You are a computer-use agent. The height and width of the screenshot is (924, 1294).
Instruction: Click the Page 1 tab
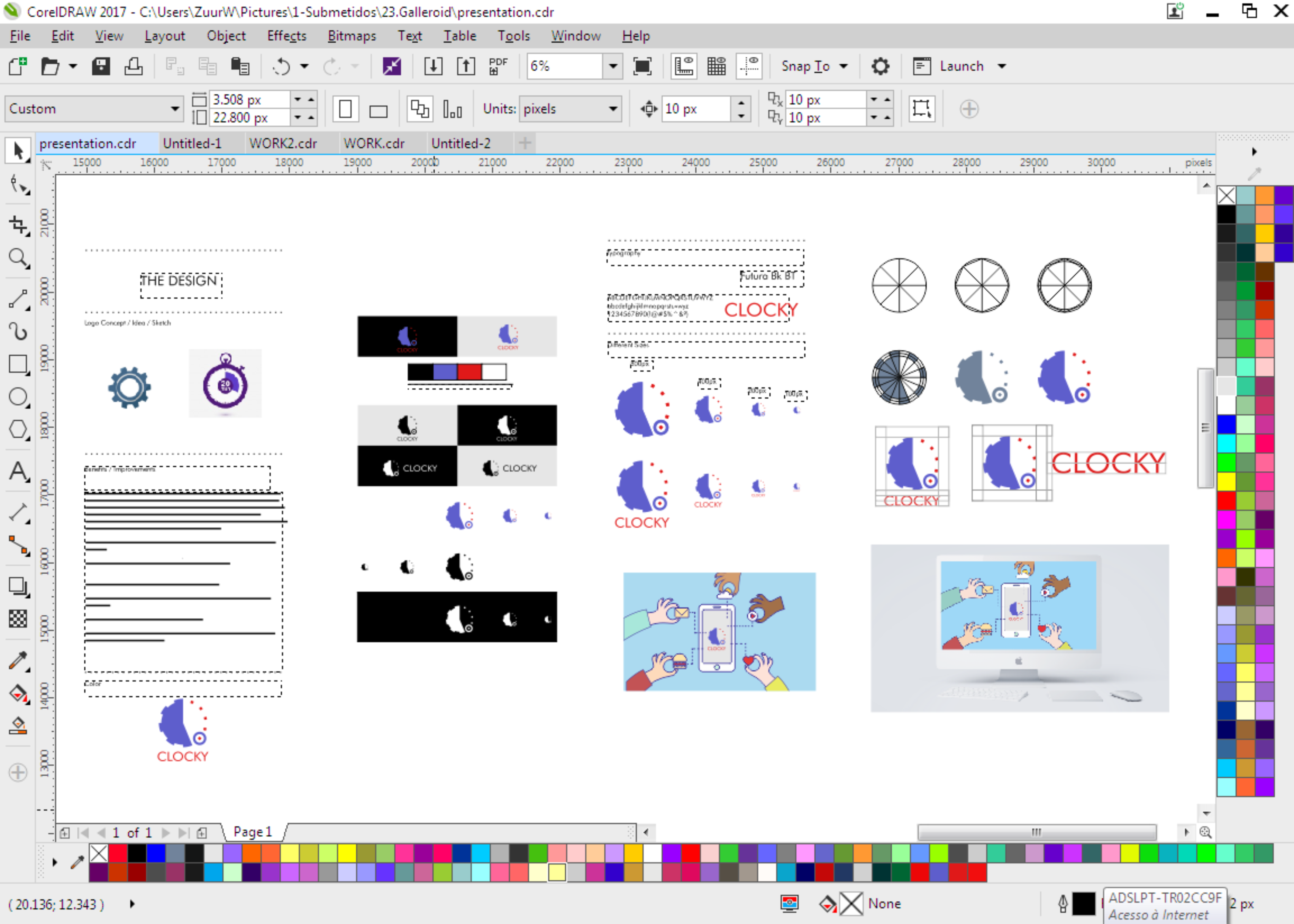[253, 832]
